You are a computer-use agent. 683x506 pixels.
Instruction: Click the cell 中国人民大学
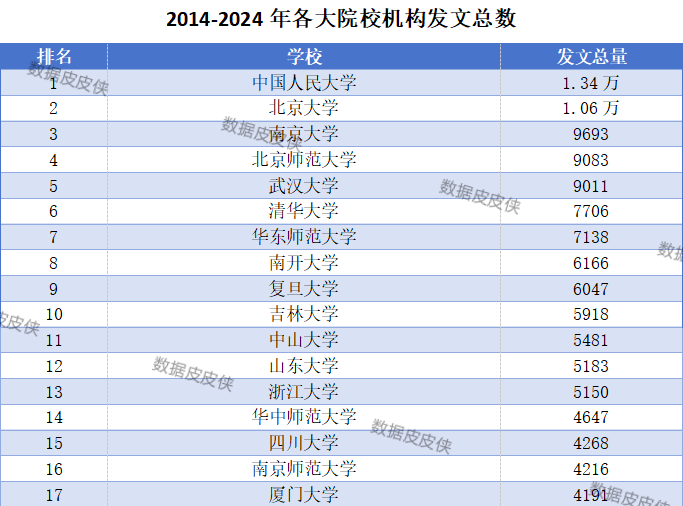[x=304, y=83]
